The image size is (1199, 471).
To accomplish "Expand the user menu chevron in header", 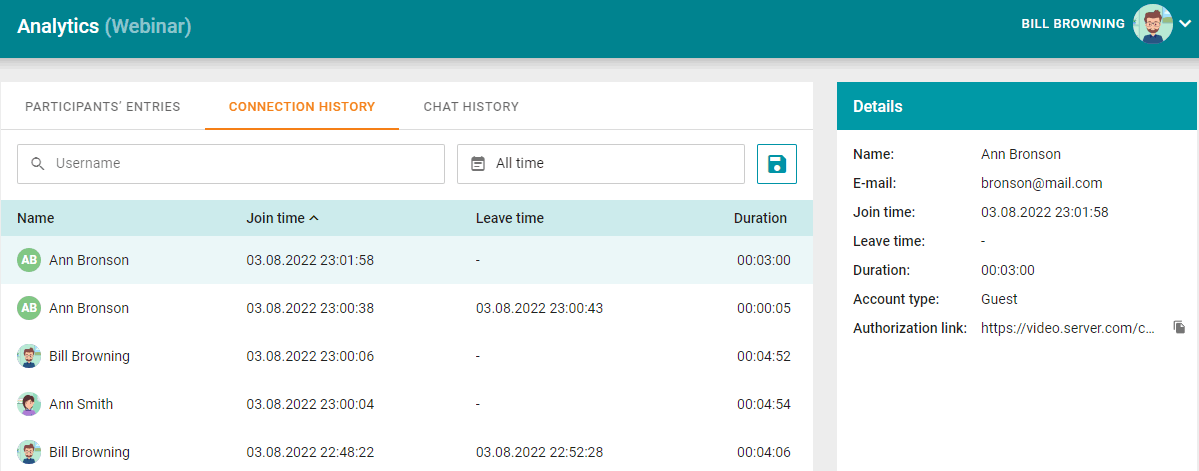I will pyautogui.click(x=1185, y=25).
